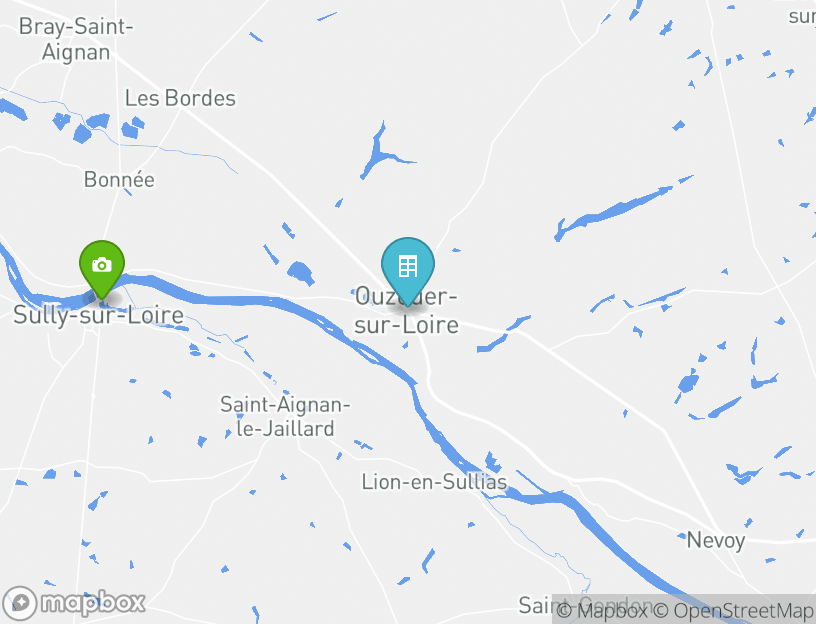Click the Ouzouer-sur-Loire town label
The height and width of the screenshot is (624, 816).
tap(406, 311)
